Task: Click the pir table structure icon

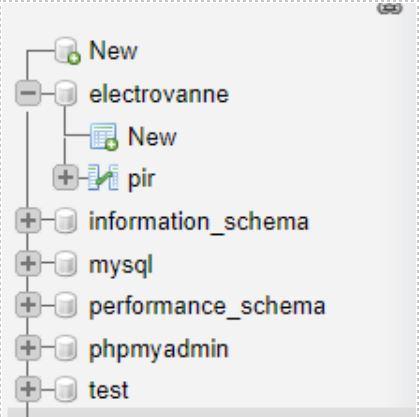Action: [103, 177]
